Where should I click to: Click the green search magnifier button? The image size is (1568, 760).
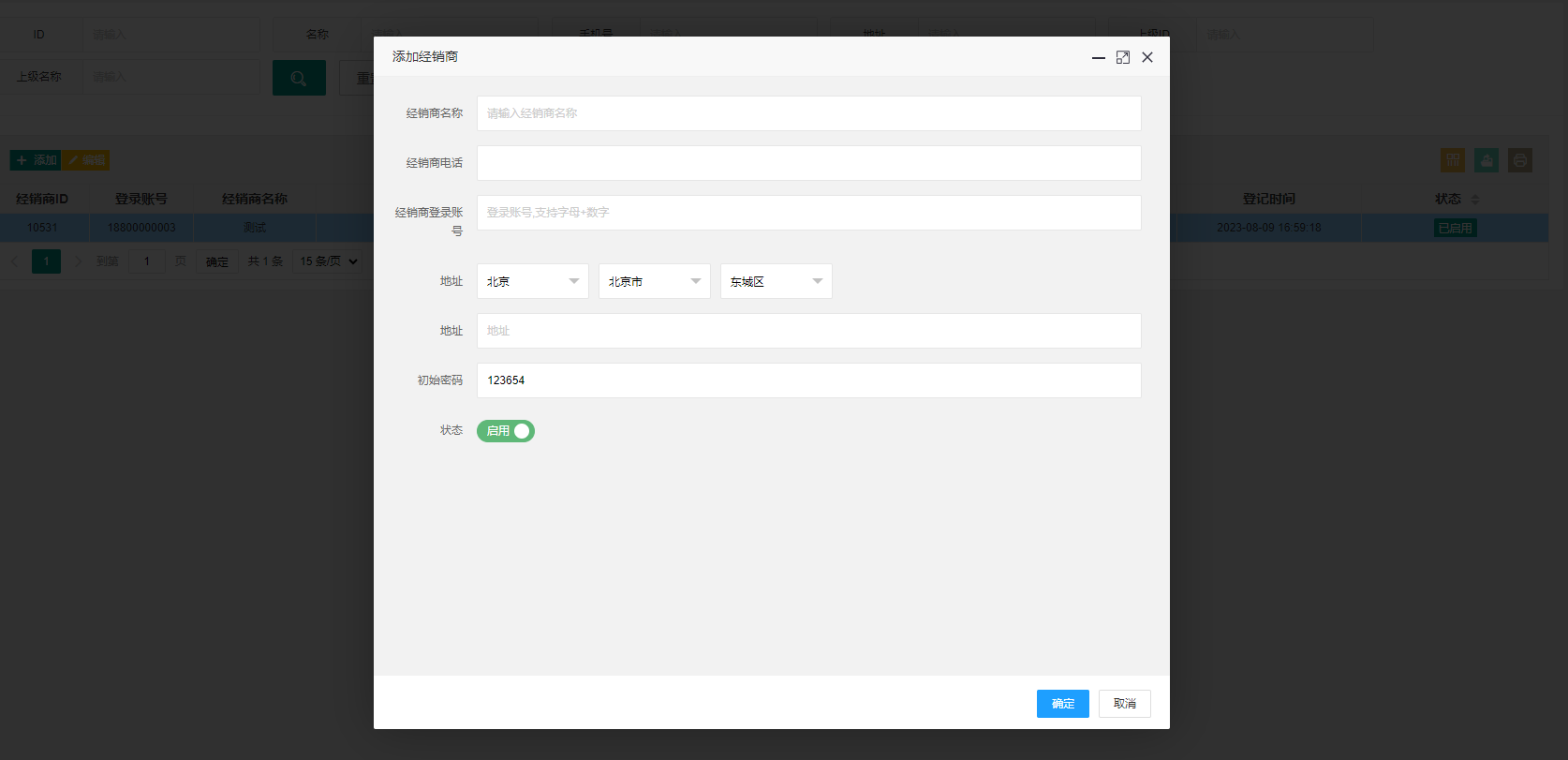(299, 78)
